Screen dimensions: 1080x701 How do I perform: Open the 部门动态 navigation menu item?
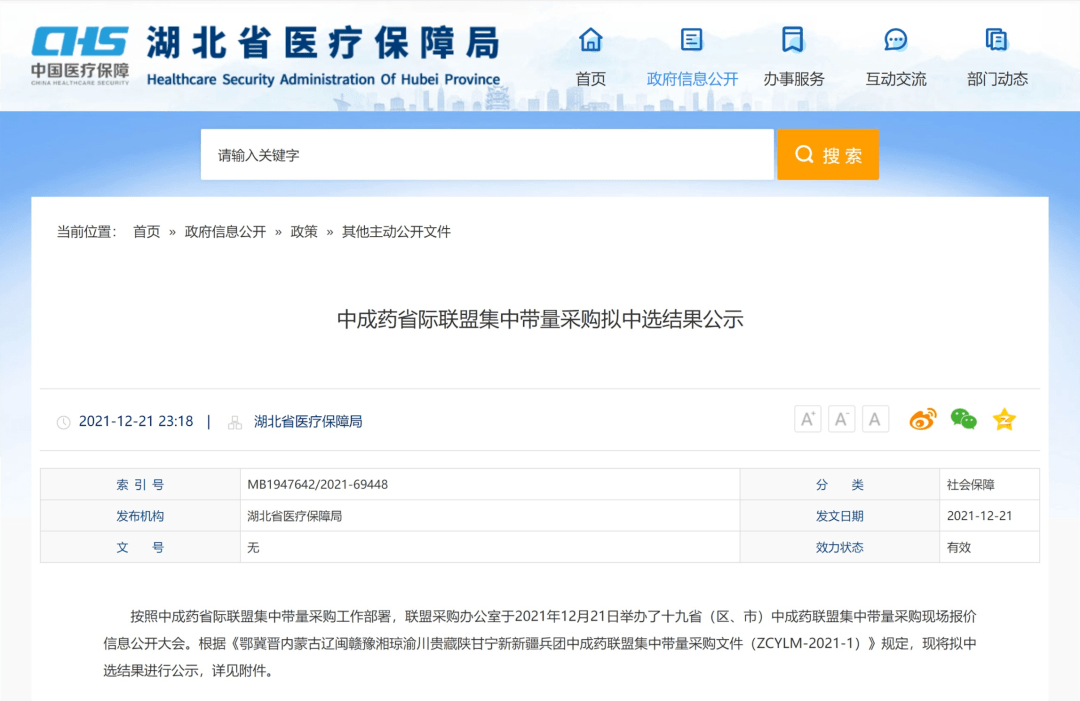tap(997, 79)
